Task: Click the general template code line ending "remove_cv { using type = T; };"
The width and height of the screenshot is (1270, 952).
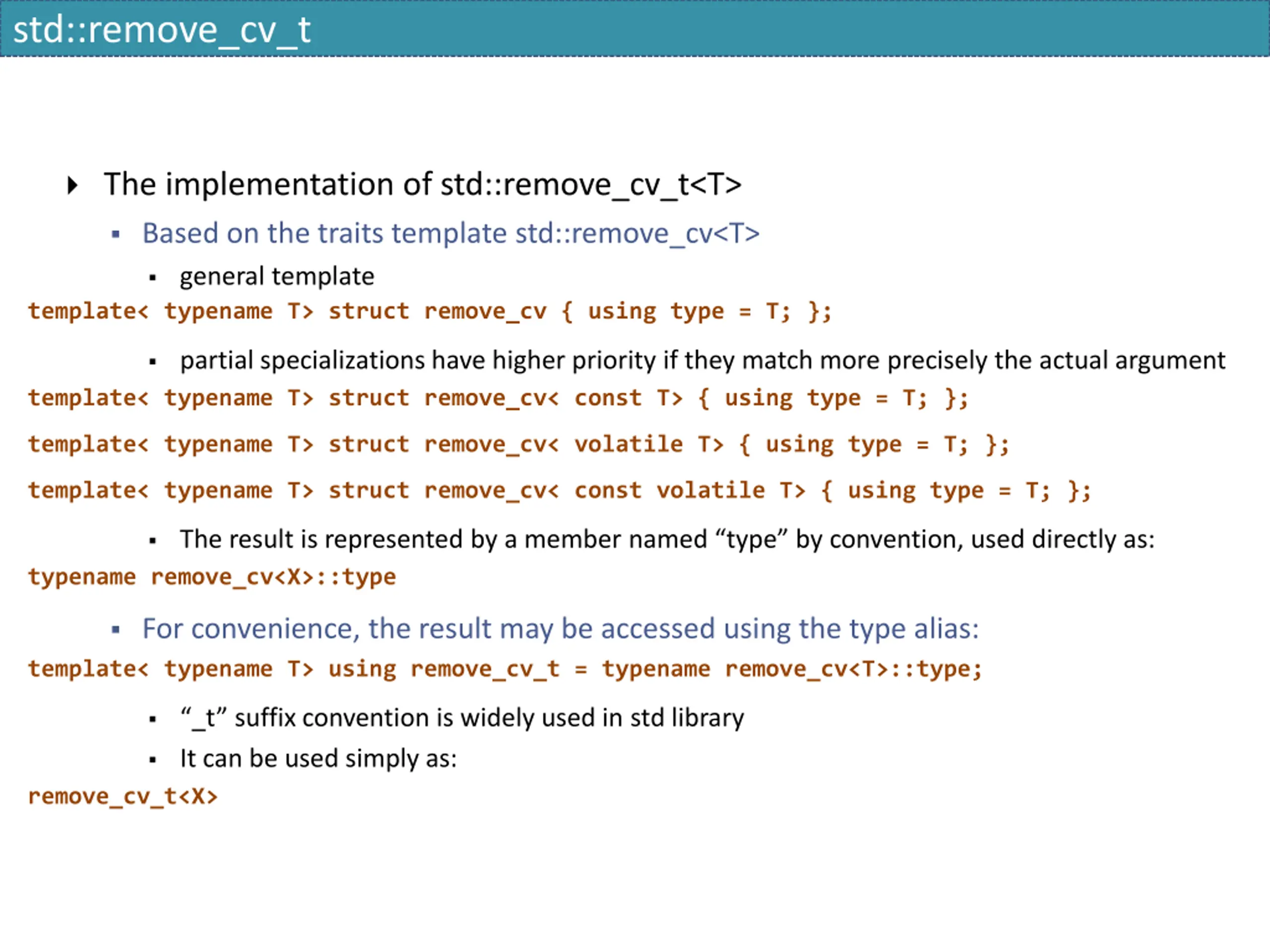Action: click(430, 311)
